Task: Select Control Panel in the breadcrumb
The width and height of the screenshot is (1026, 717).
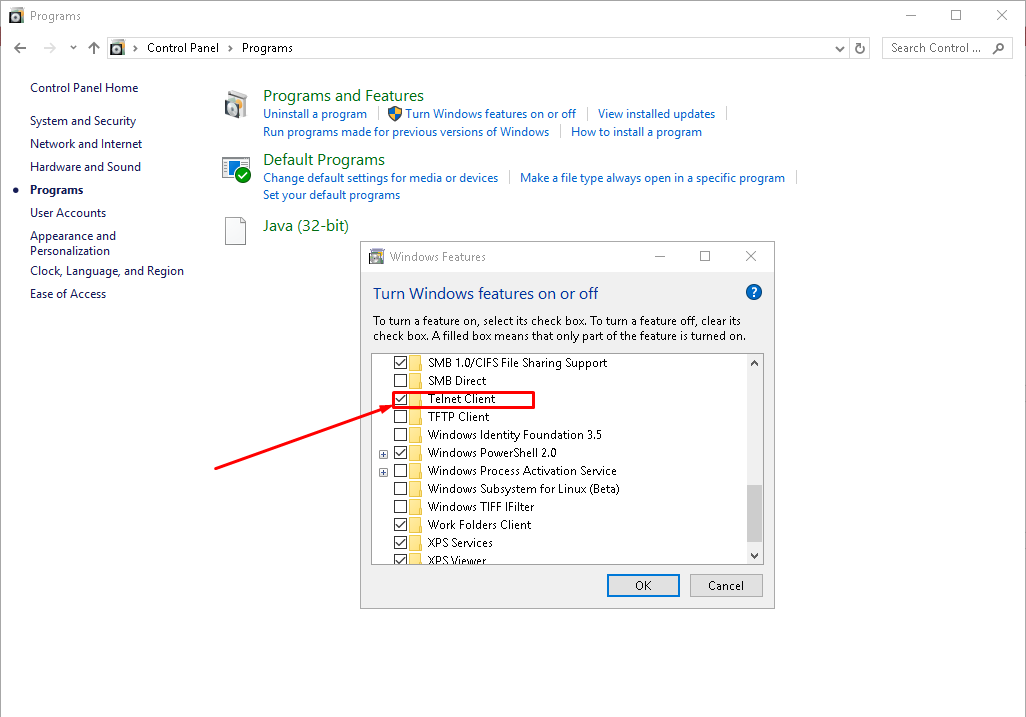Action: coord(183,48)
